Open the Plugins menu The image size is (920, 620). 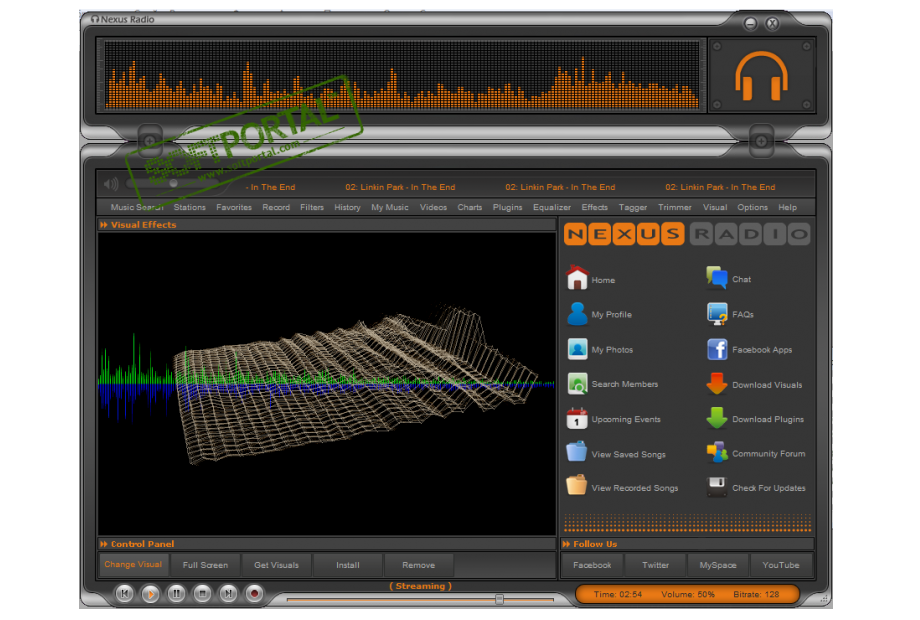(508, 207)
